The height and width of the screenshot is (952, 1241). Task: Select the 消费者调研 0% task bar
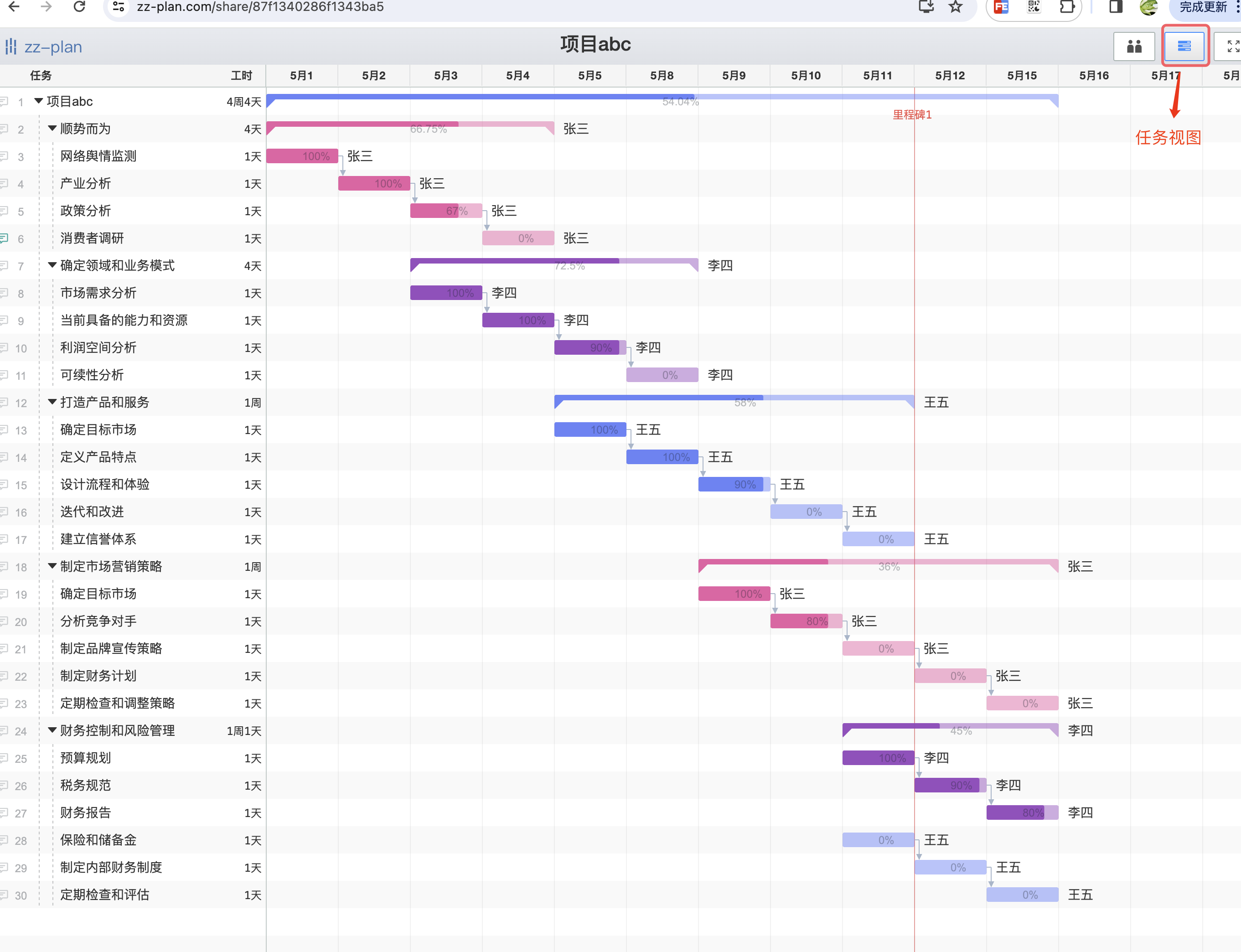518,238
